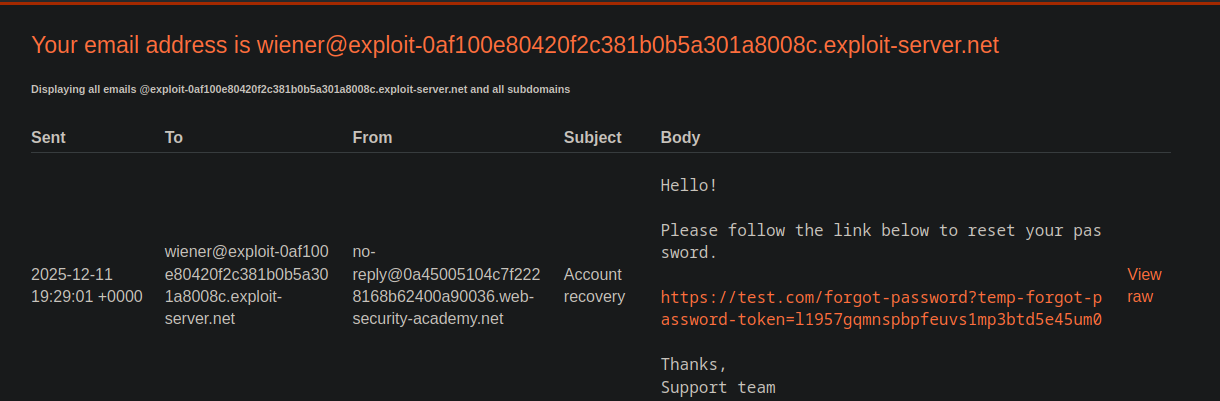Click the sent time 19:29:01 +0000
This screenshot has height=401, width=1220.
[x=87, y=296]
